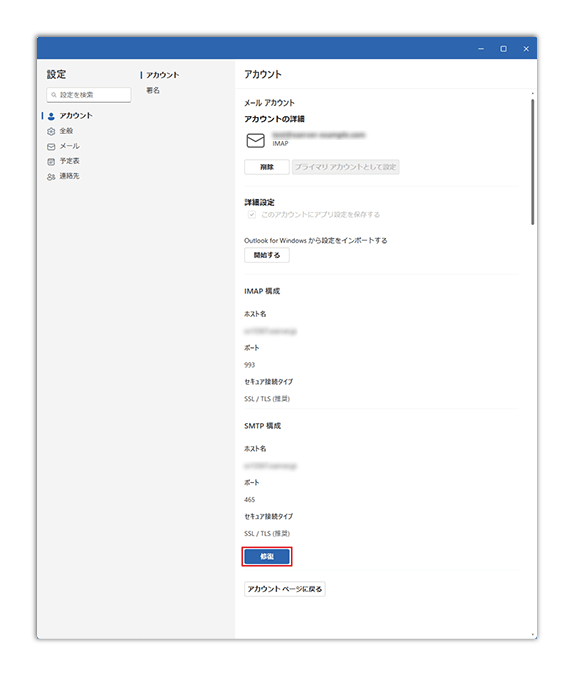
Task: Minimize the settings window
Action: (x=481, y=49)
